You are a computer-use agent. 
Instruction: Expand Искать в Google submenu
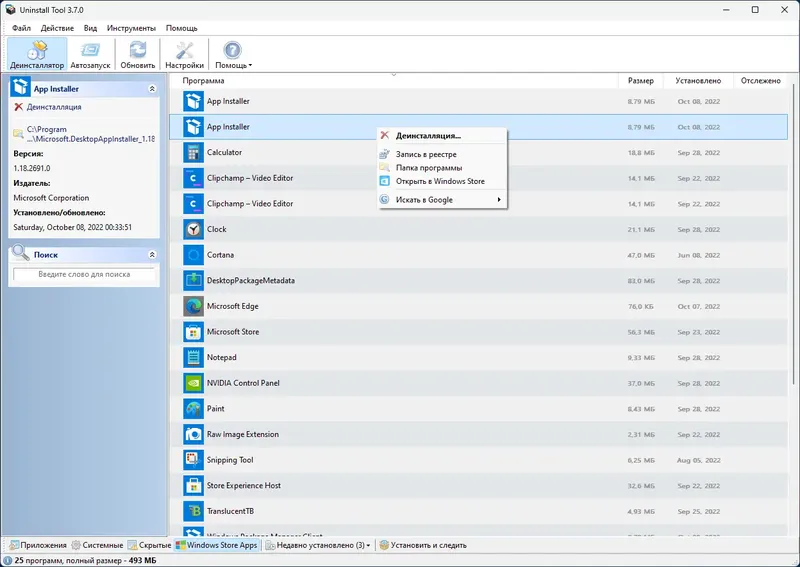pyautogui.click(x=442, y=200)
